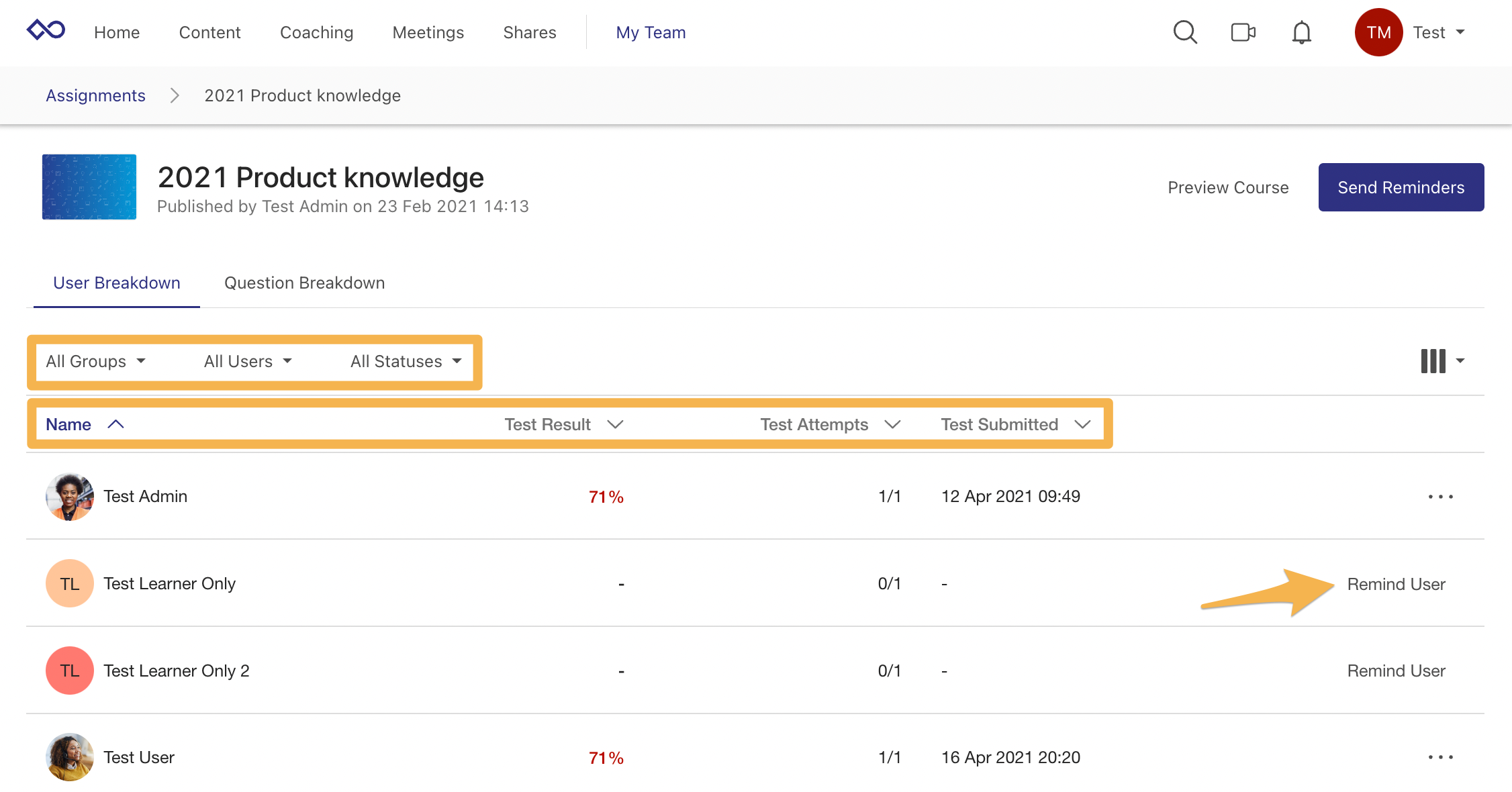Open the ellipsis menu for Test User

[x=1440, y=757]
